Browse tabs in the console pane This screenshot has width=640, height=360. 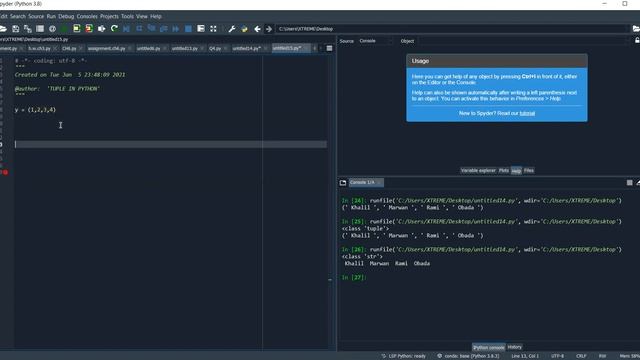343,182
